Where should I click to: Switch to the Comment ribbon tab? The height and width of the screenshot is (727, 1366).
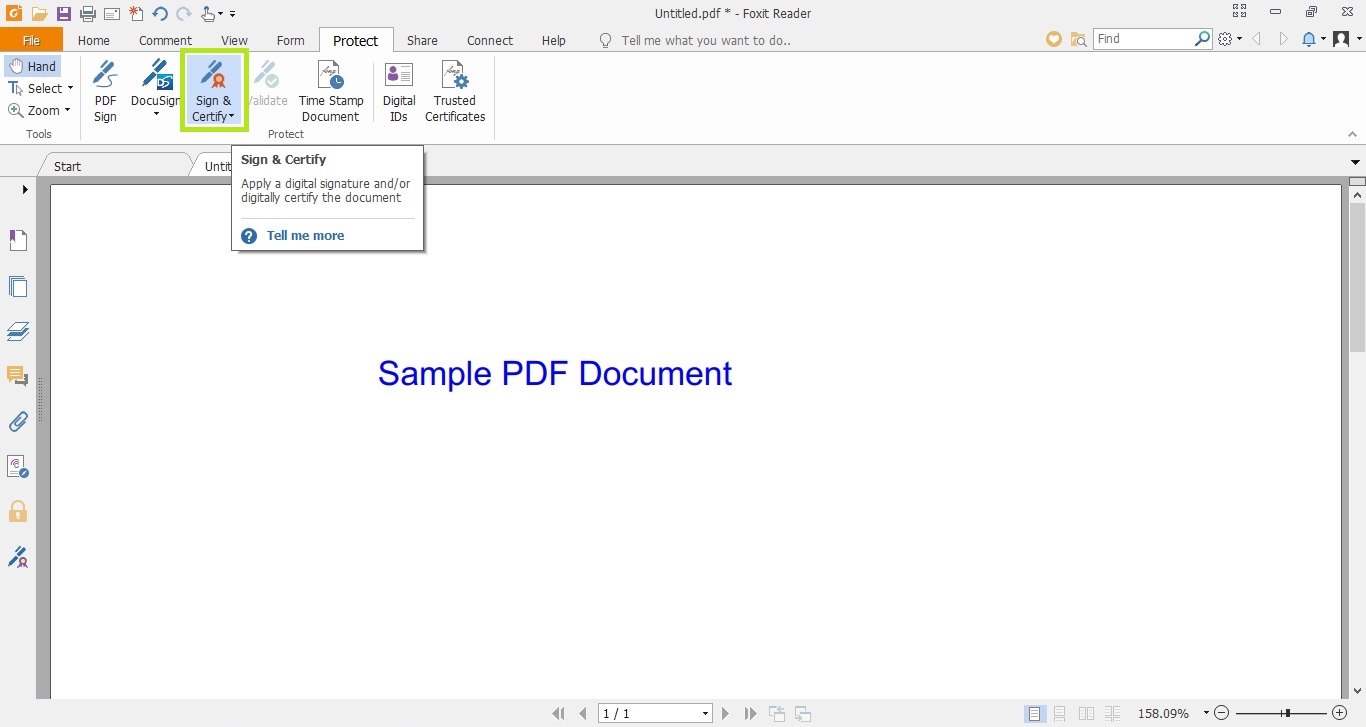pos(165,41)
